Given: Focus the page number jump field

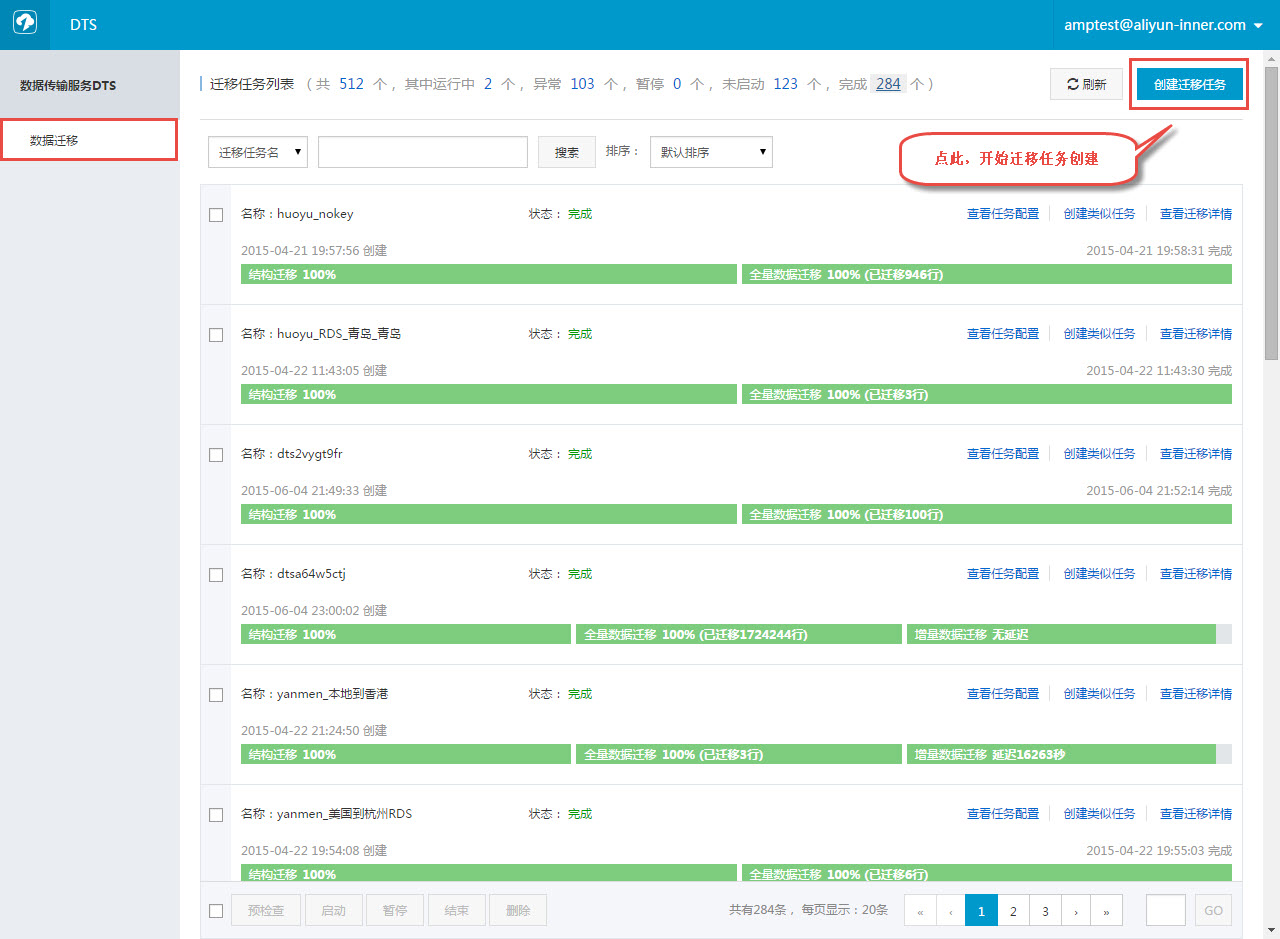Looking at the screenshot, I should coord(1166,911).
